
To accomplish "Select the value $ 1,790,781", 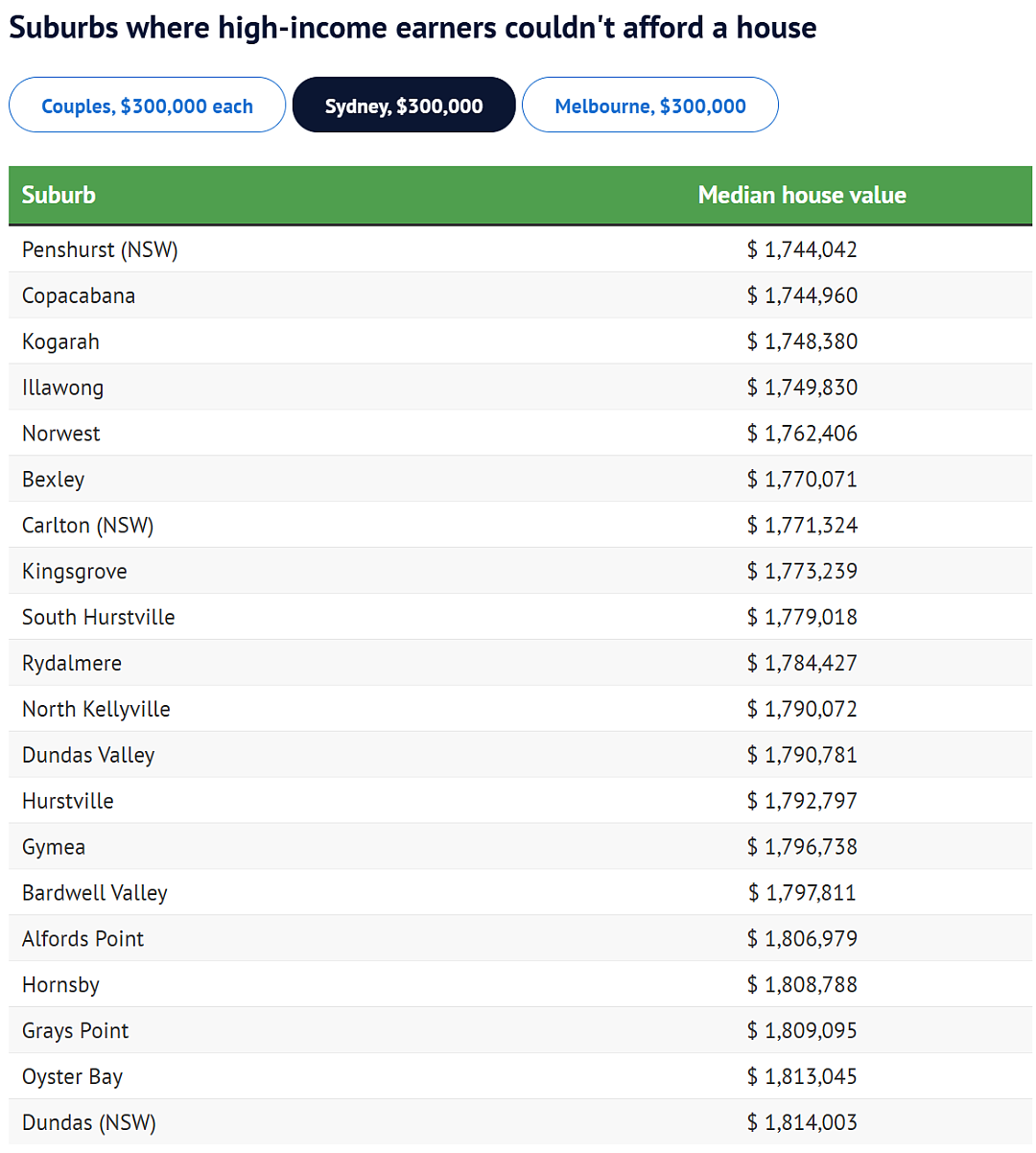I will pyautogui.click(x=802, y=755).
